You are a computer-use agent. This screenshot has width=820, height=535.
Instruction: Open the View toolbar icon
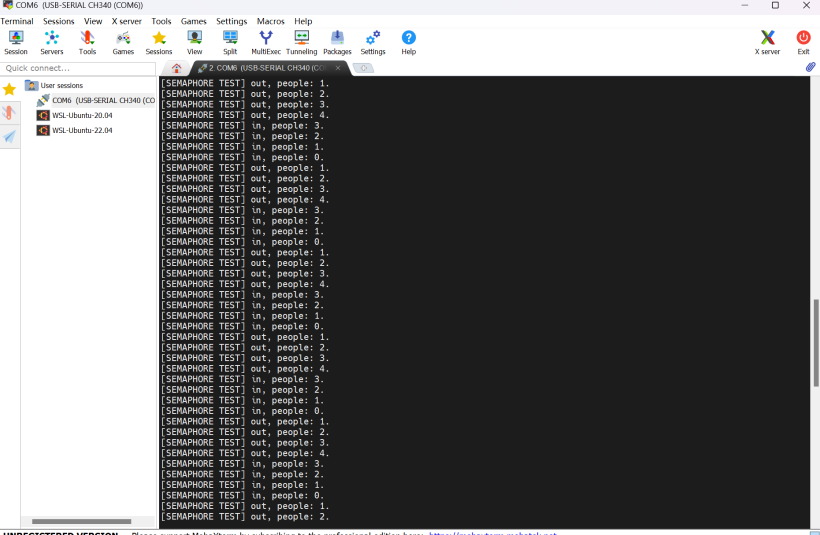(195, 43)
